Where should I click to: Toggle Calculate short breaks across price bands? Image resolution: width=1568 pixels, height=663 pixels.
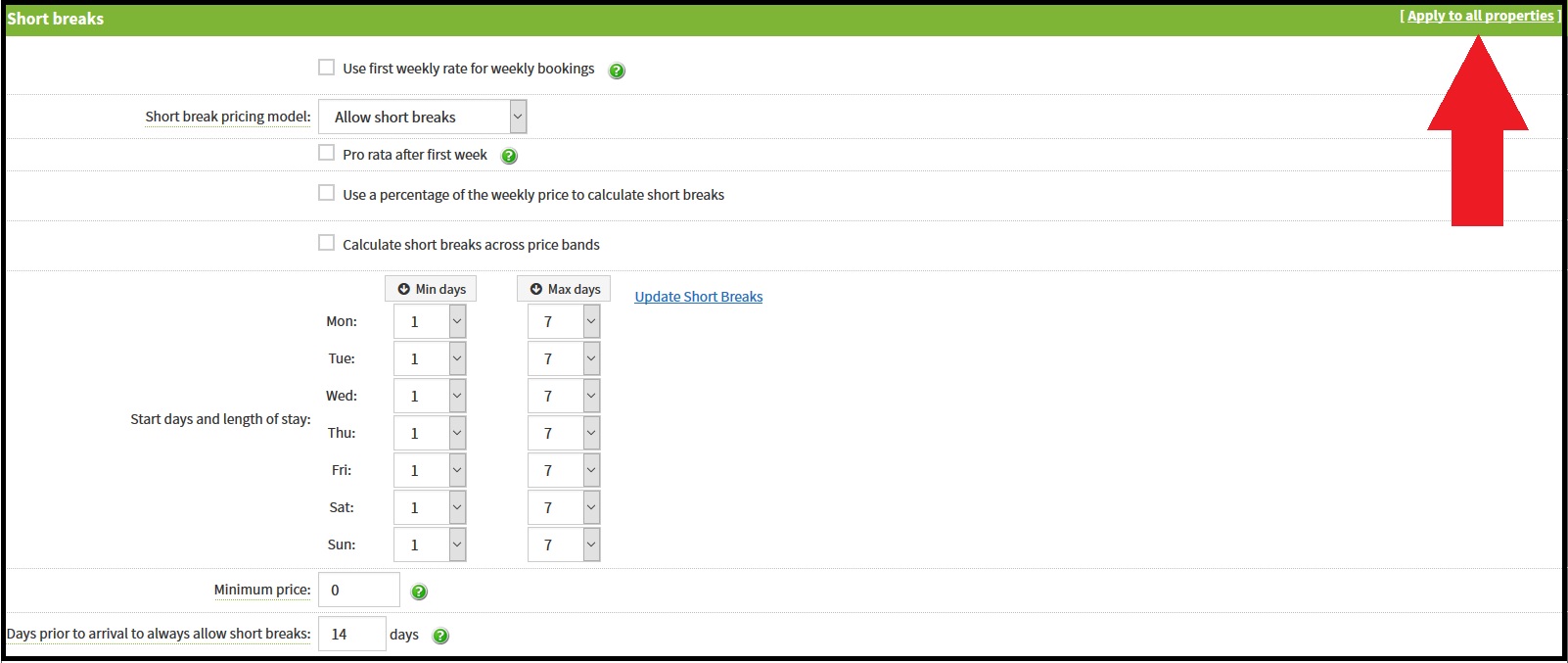pyautogui.click(x=327, y=243)
